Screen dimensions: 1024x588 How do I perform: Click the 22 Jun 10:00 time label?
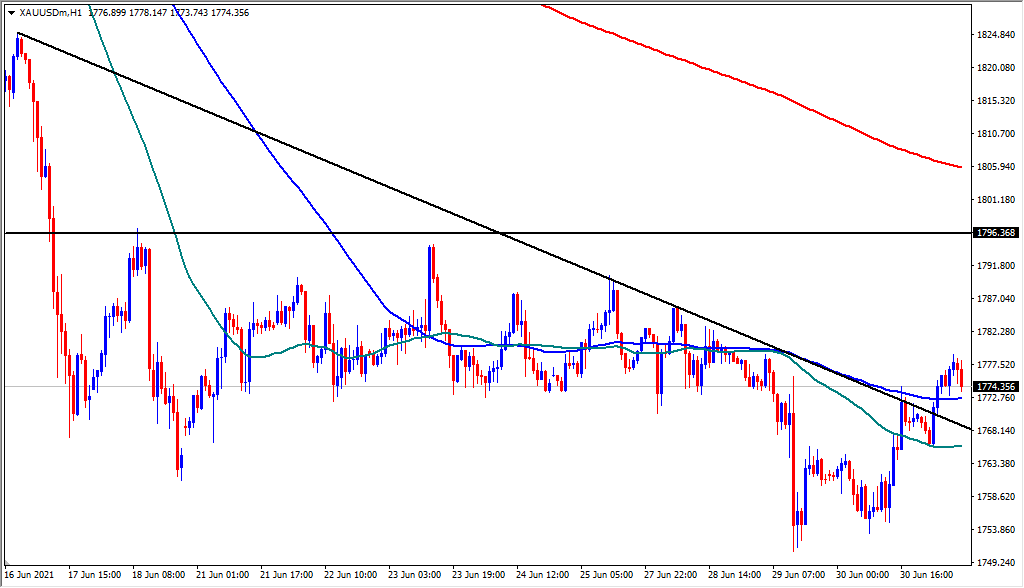(x=351, y=575)
